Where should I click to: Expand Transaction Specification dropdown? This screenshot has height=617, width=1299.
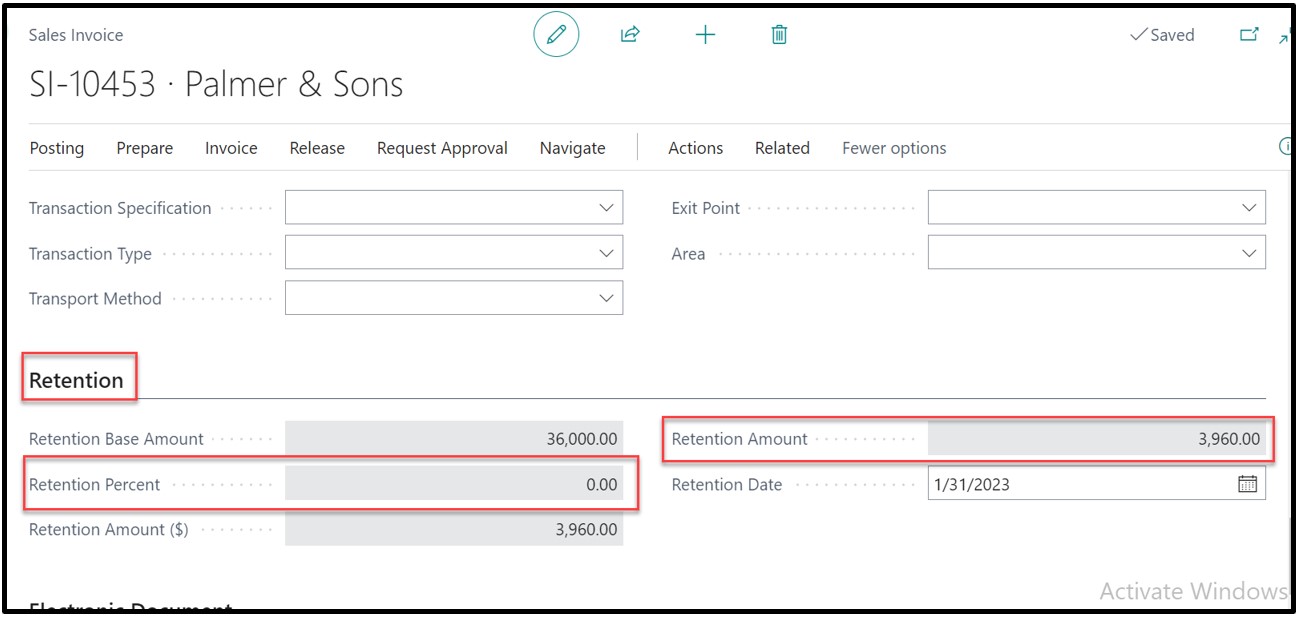tap(606, 208)
